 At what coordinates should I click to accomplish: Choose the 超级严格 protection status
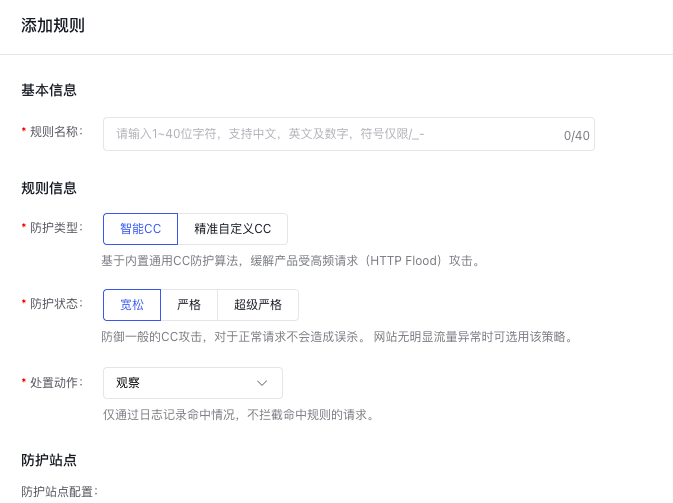258,305
